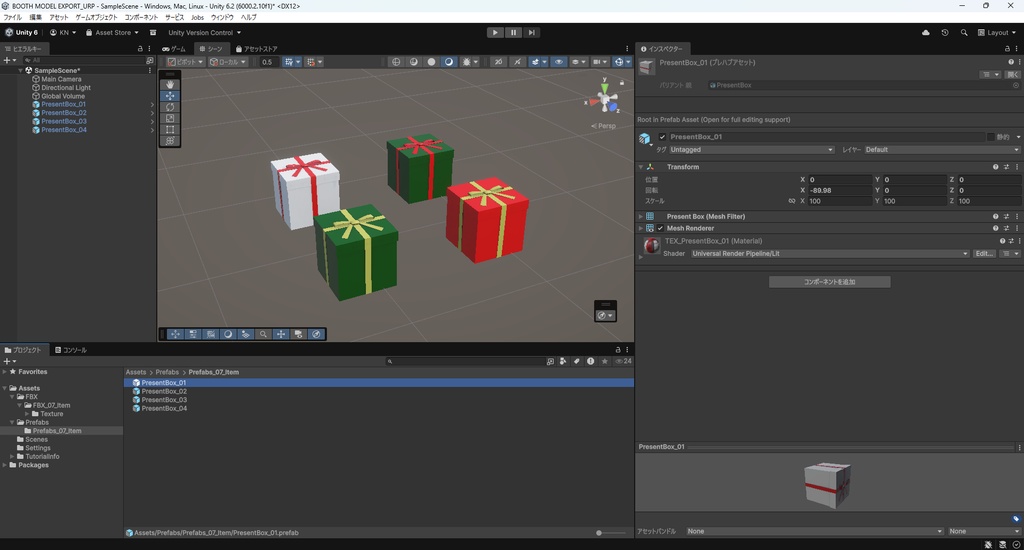Select PresentBox_03 prefab in Project list
The width and height of the screenshot is (1024, 550).
[164, 400]
